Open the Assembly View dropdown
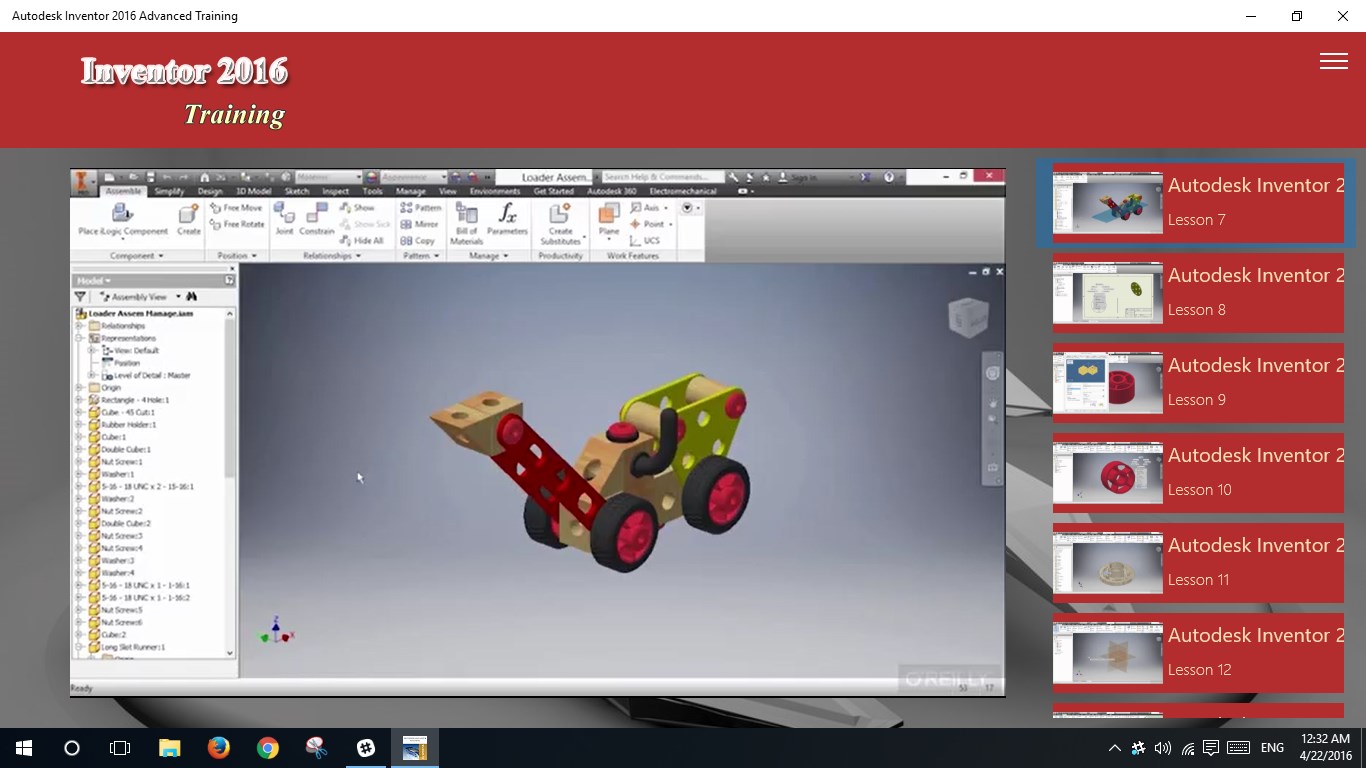1366x768 pixels. pos(178,296)
